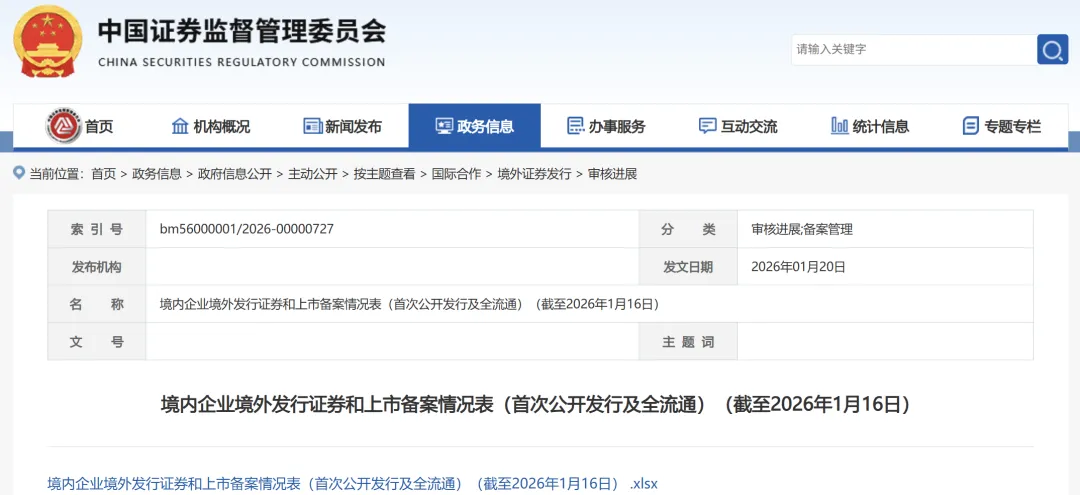Open the 首页 navigation tab

79,126
